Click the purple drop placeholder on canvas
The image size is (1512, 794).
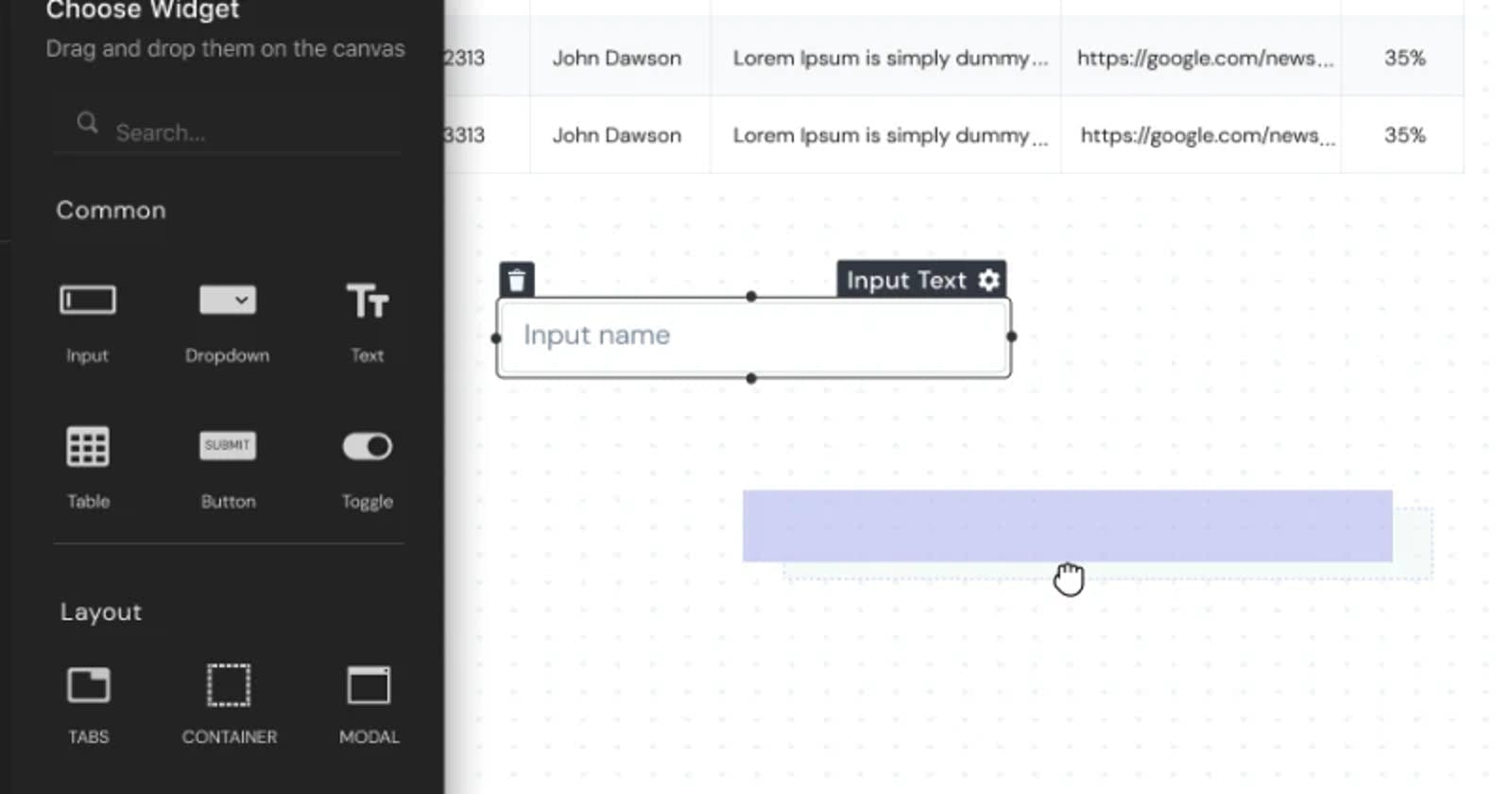pos(1066,526)
